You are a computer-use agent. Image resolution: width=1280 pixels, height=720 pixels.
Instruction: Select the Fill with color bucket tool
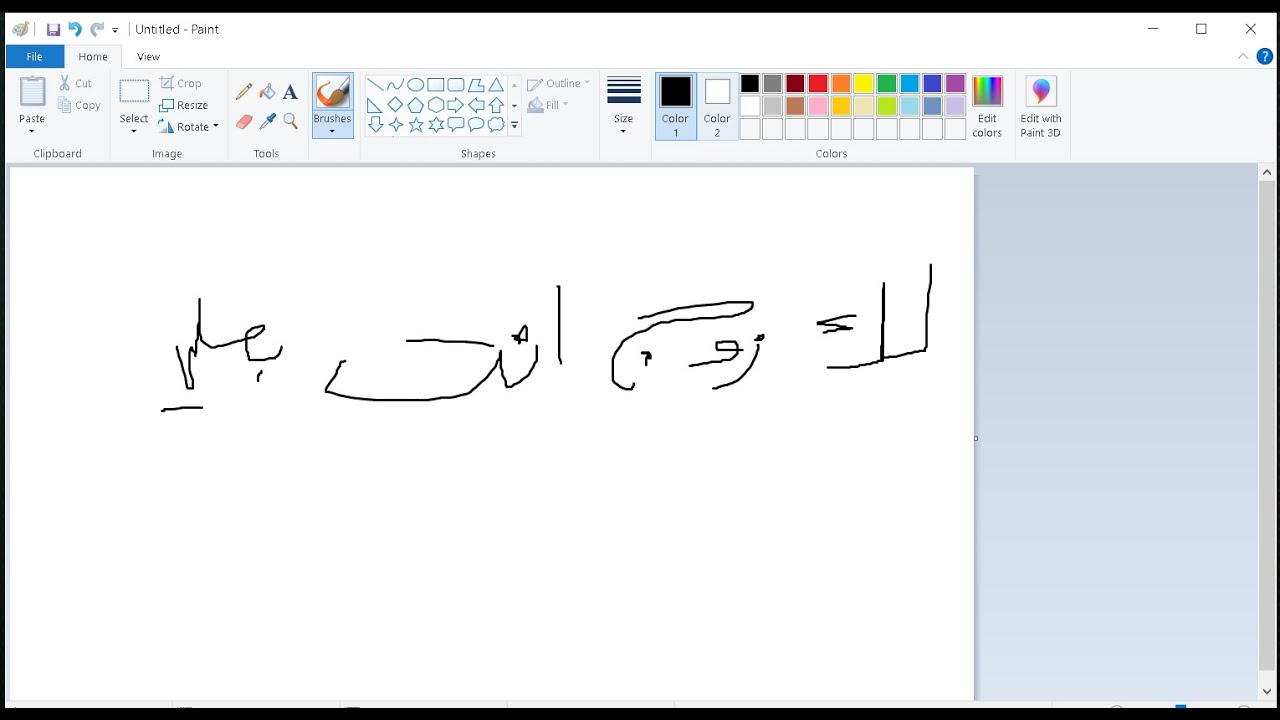267,92
